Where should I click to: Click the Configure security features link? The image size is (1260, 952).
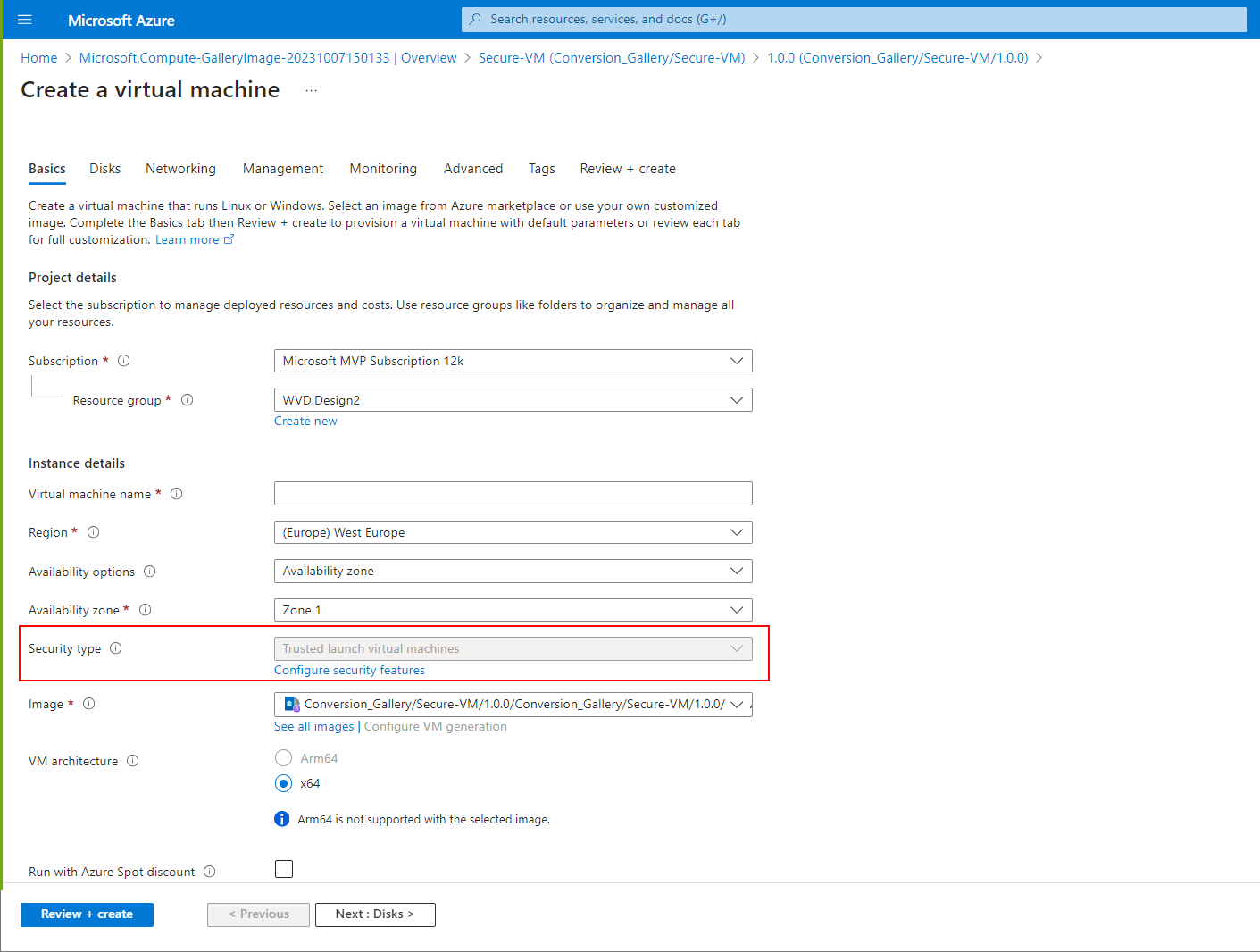pos(349,671)
